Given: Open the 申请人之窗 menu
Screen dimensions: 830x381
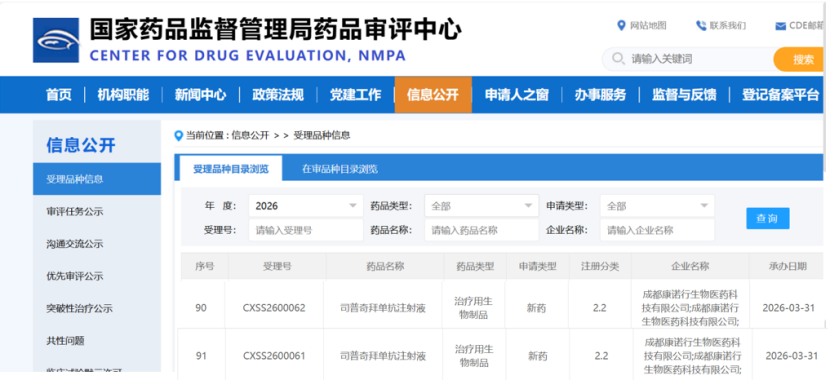Looking at the screenshot, I should click(517, 95).
